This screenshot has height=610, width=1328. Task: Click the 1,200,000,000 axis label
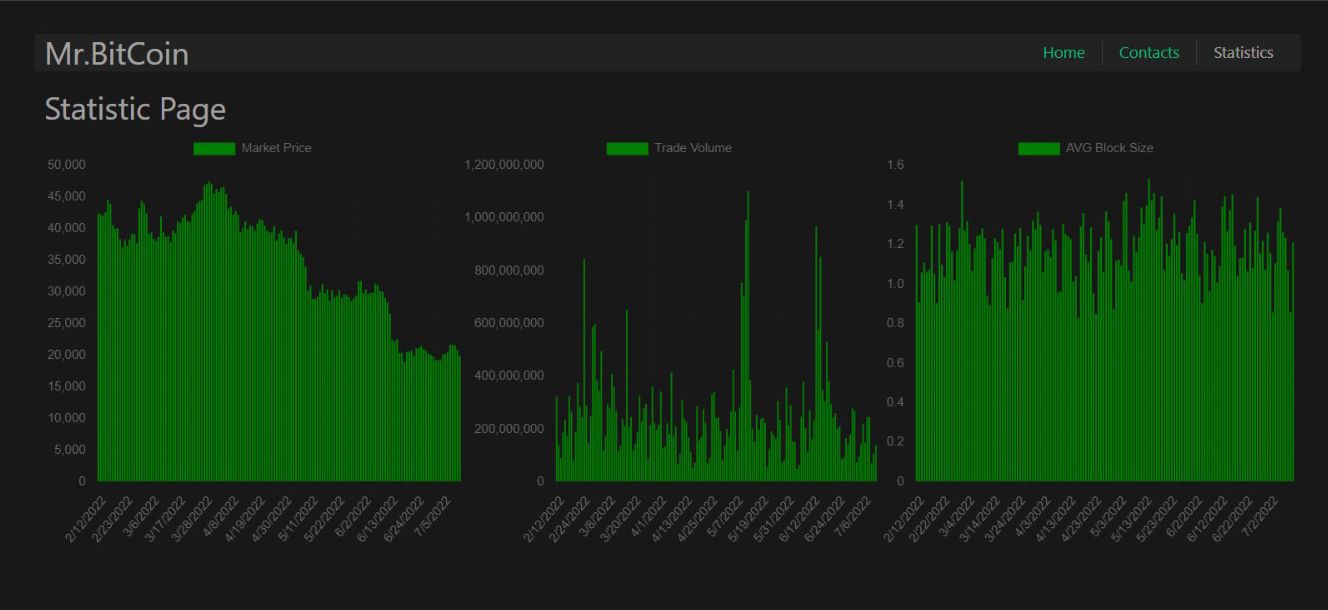click(505, 164)
